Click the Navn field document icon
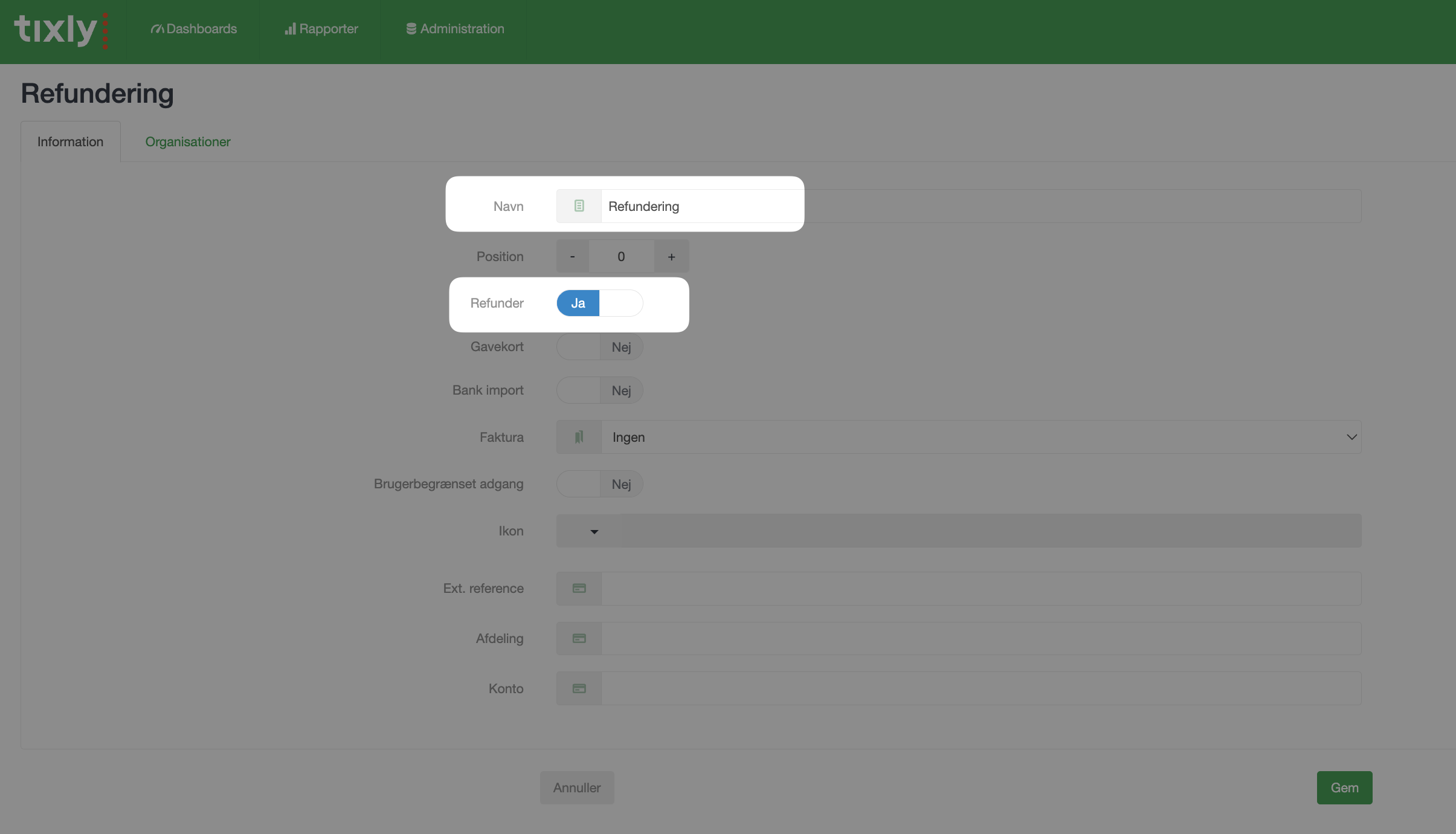Screen dimensions: 1456x834 pos(579,206)
